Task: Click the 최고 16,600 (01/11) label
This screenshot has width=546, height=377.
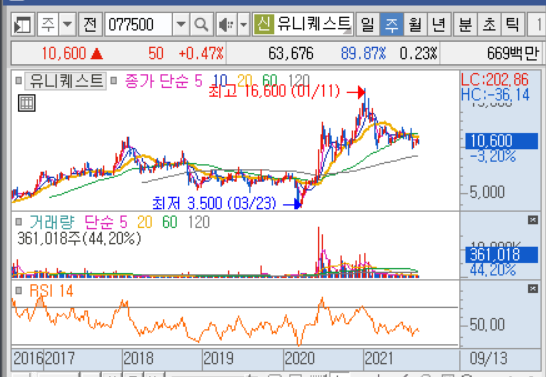Action: 274,92
